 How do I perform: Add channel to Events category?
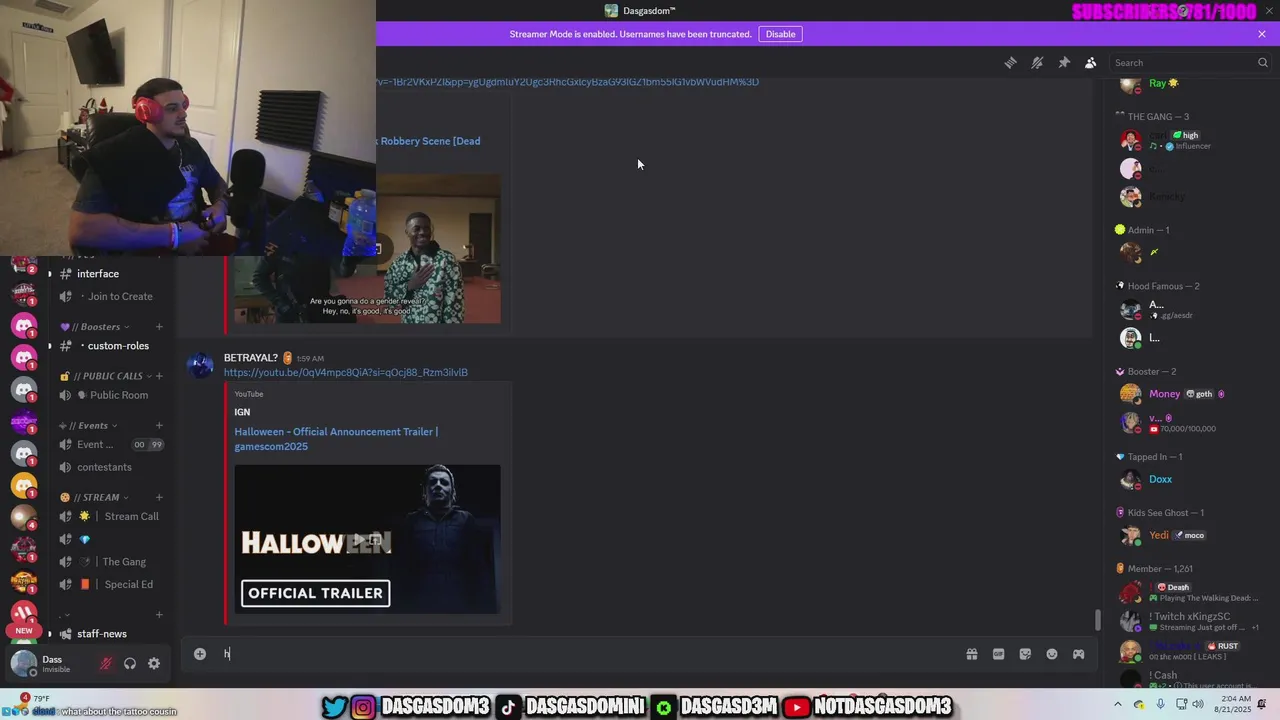pyautogui.click(x=159, y=426)
